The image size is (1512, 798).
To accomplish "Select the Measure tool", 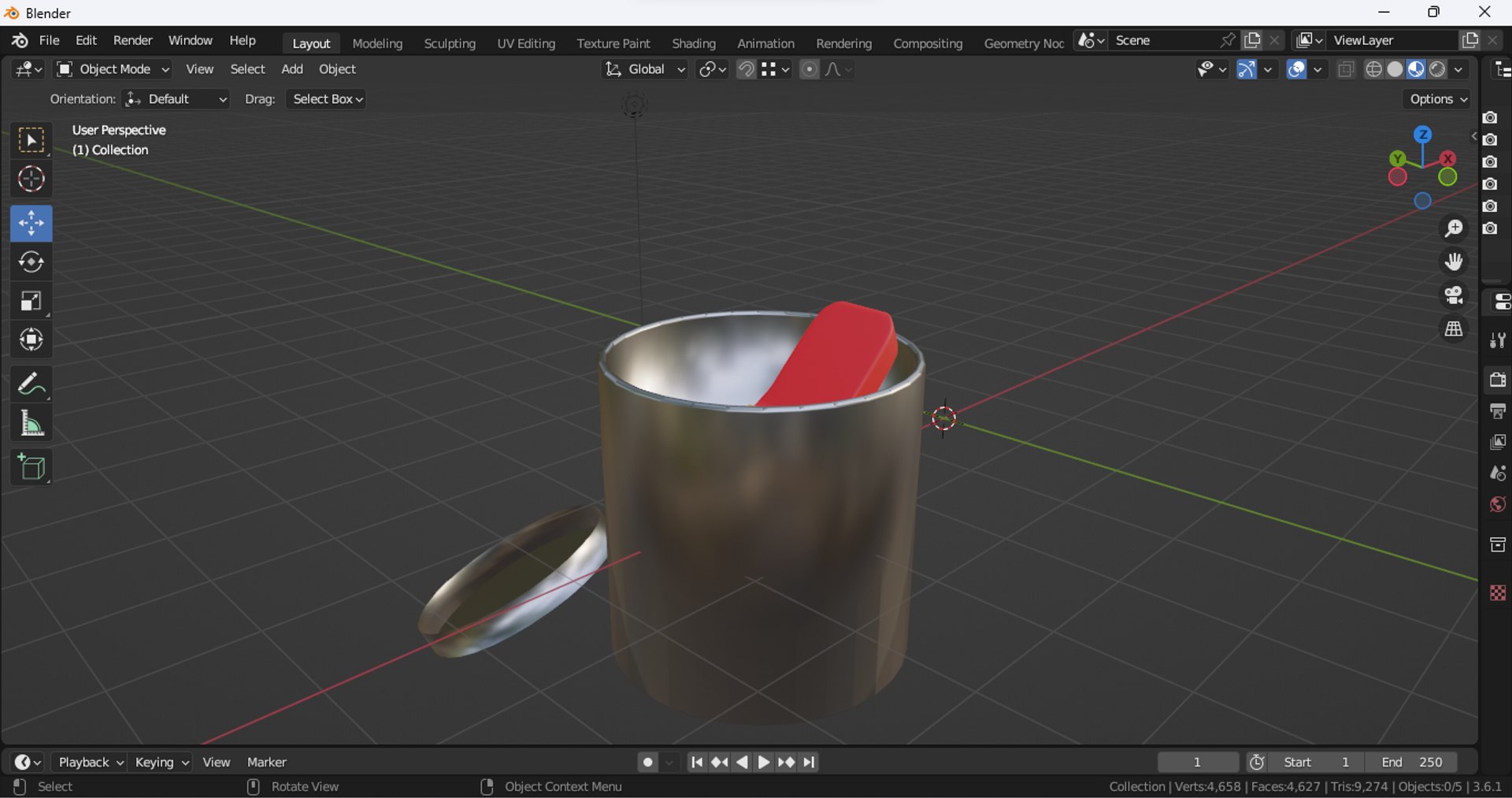I will (31, 424).
